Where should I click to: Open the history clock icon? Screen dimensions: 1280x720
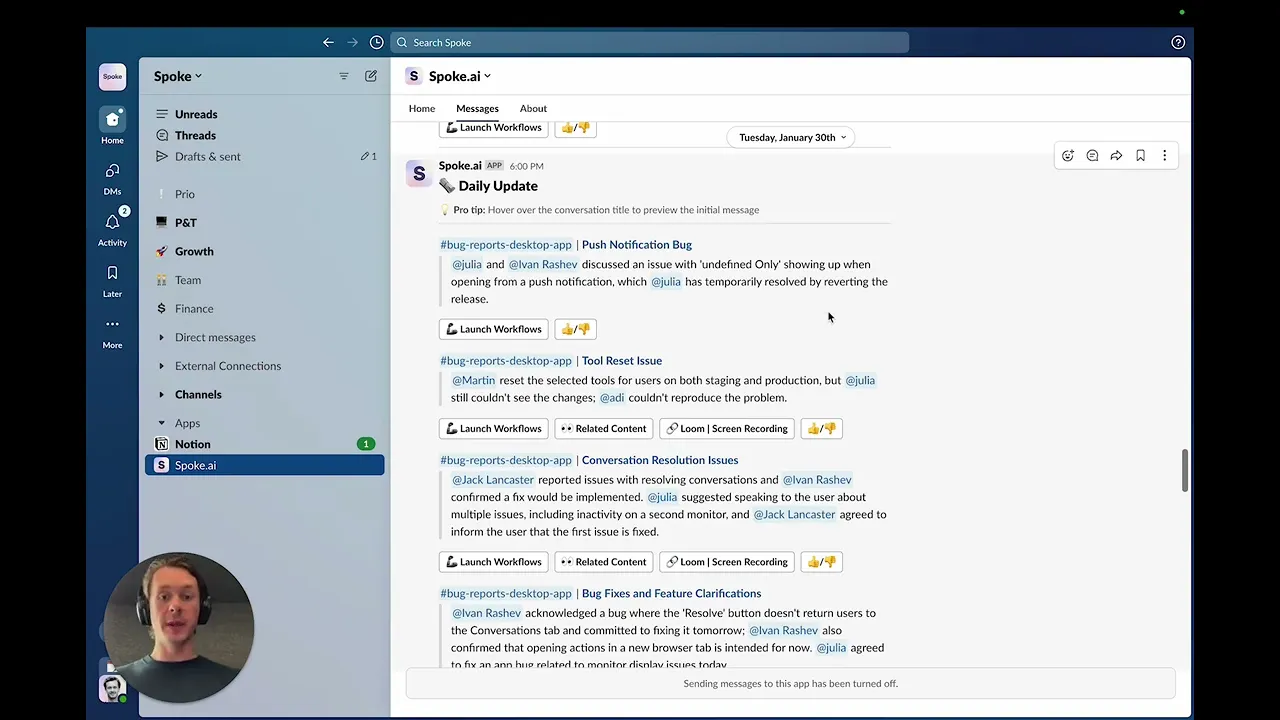coord(376,42)
